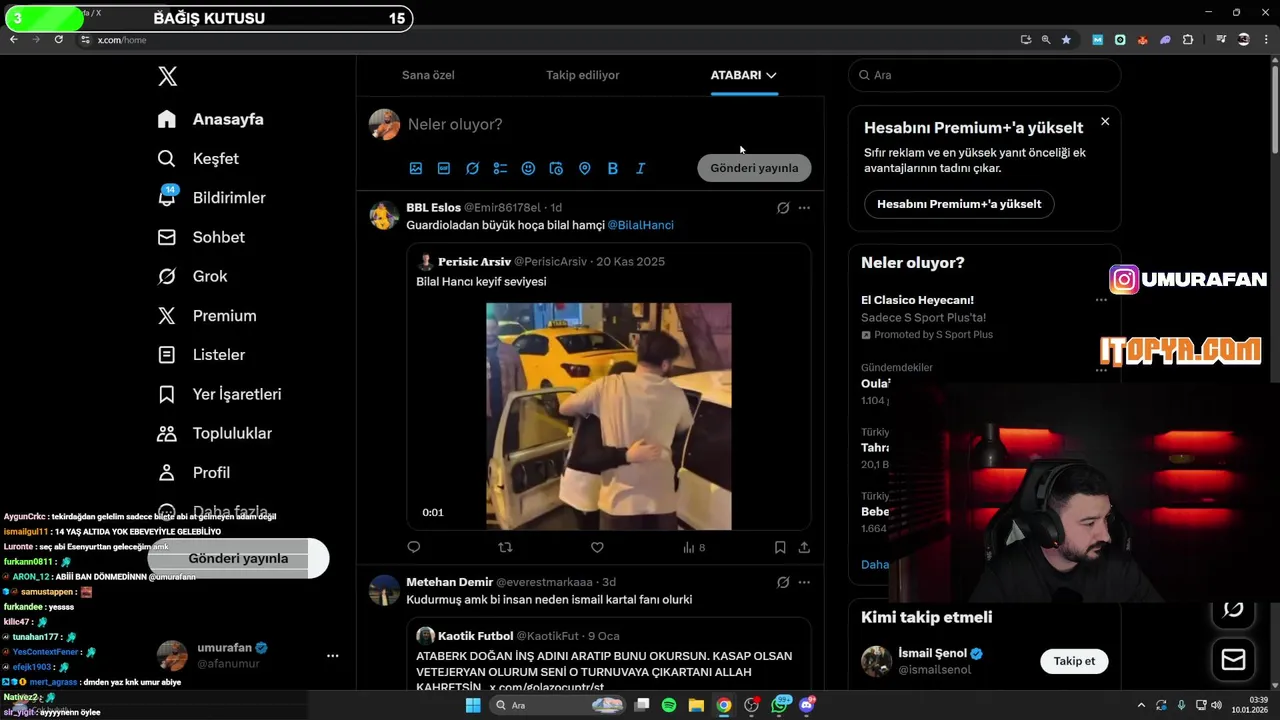Image resolution: width=1280 pixels, height=720 pixels.
Task: Go back in the browser
Action: click(x=14, y=39)
